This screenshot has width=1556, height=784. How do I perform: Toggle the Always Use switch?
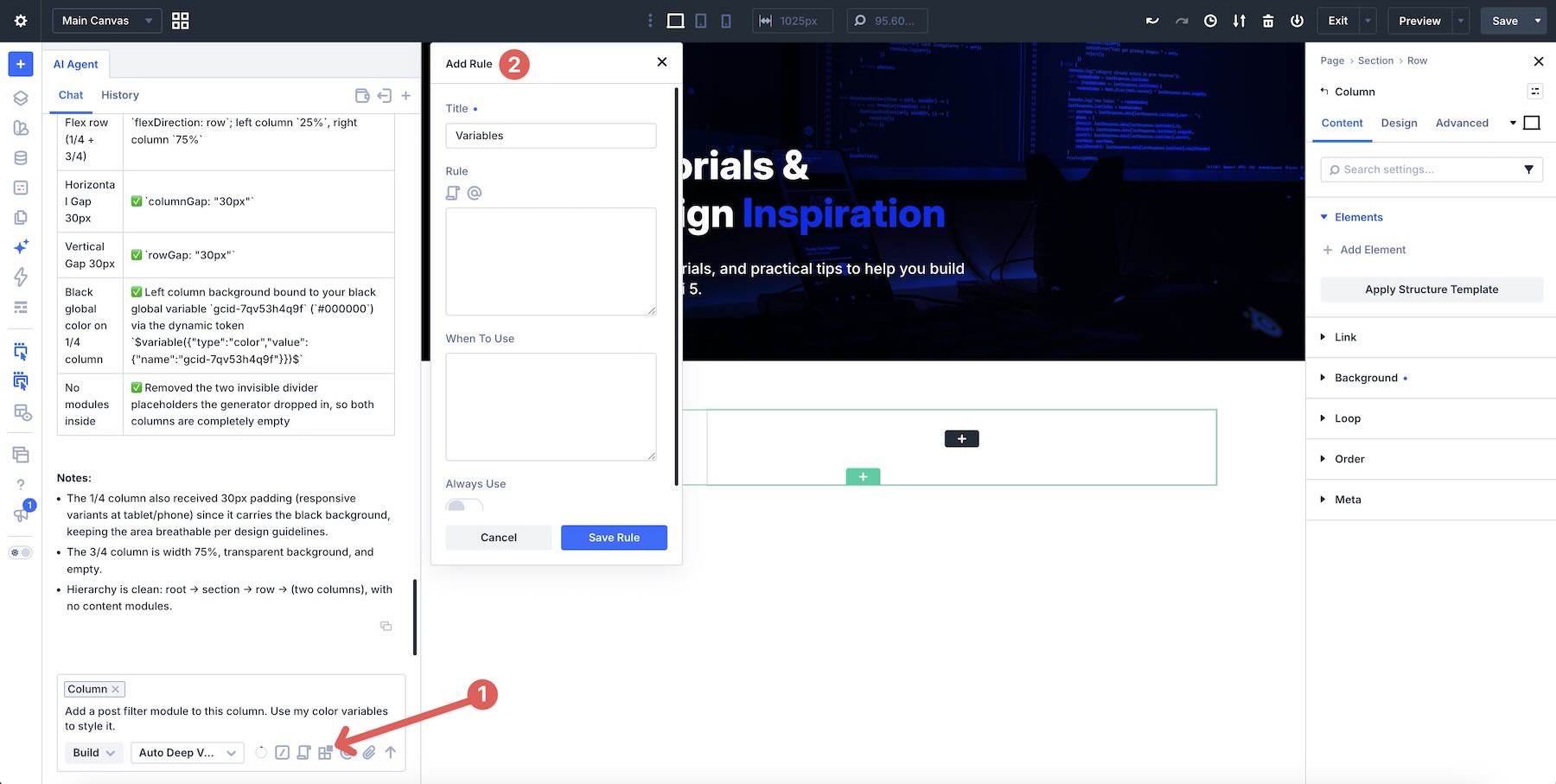pyautogui.click(x=464, y=506)
